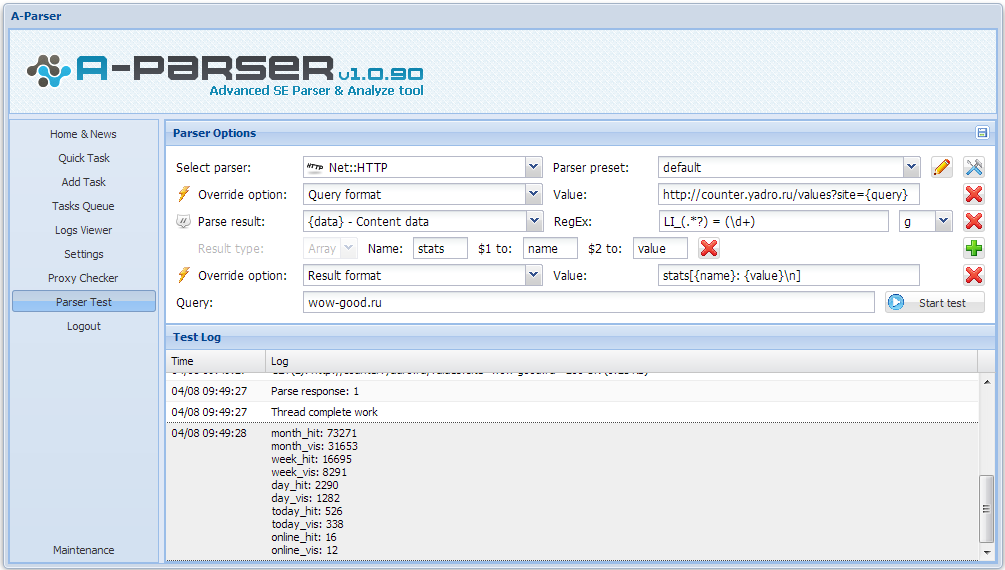Open Proxy Checker page
The width and height of the screenshot is (1005, 570).
[x=83, y=278]
